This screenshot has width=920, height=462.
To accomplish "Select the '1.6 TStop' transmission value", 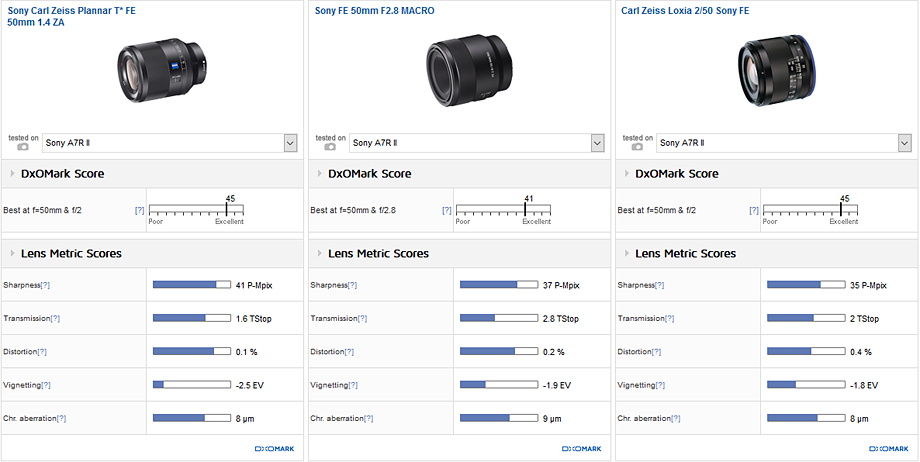I will pos(253,319).
